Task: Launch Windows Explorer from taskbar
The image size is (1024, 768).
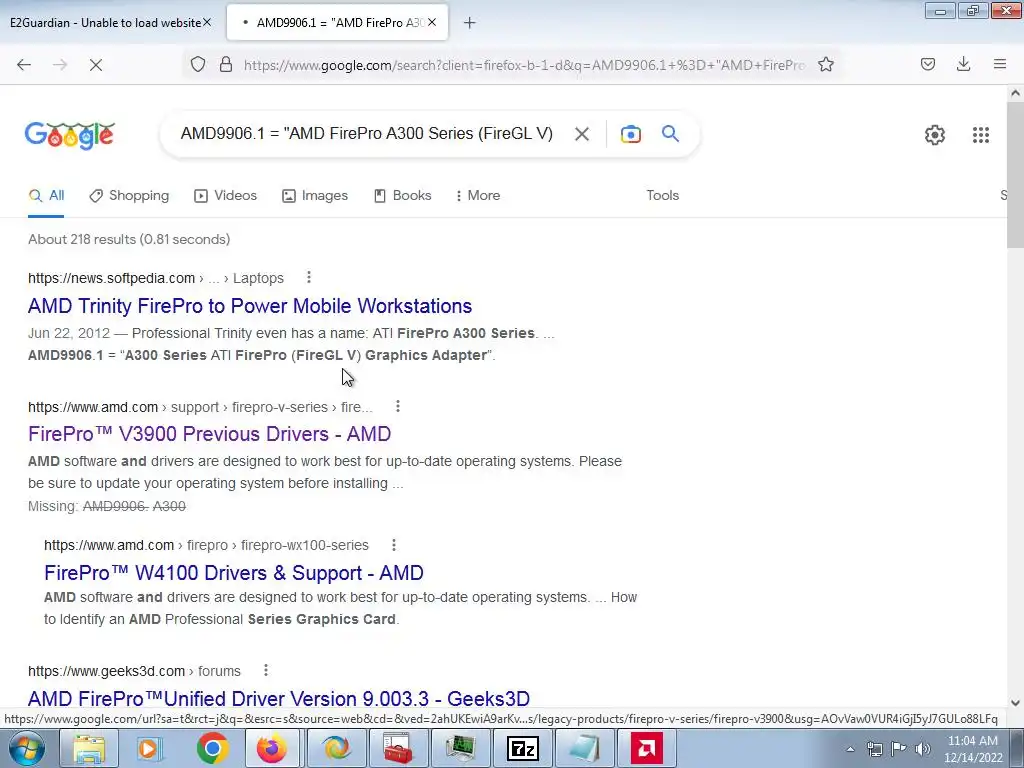Action: (88, 748)
